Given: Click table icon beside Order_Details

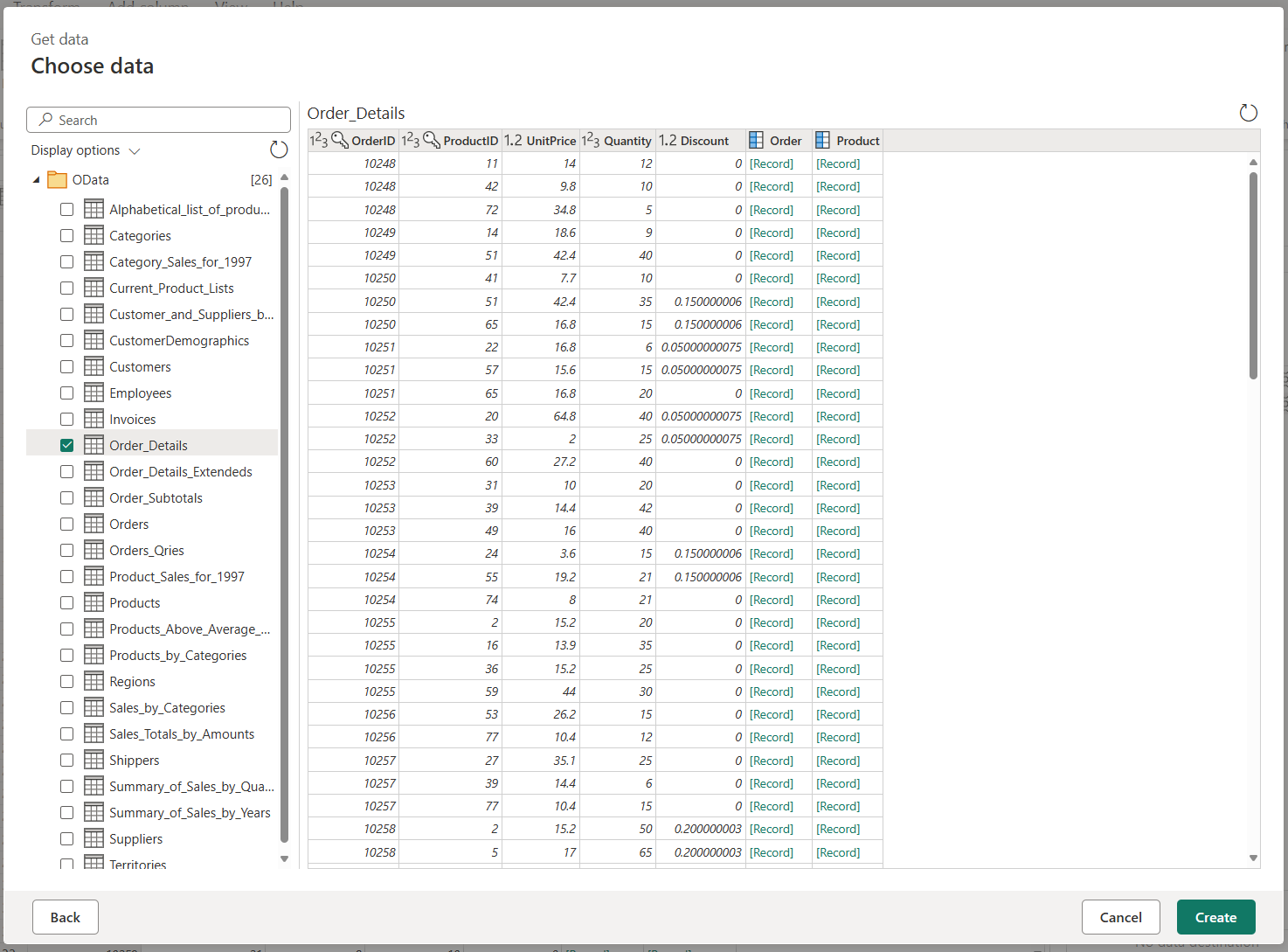Looking at the screenshot, I should click(93, 445).
